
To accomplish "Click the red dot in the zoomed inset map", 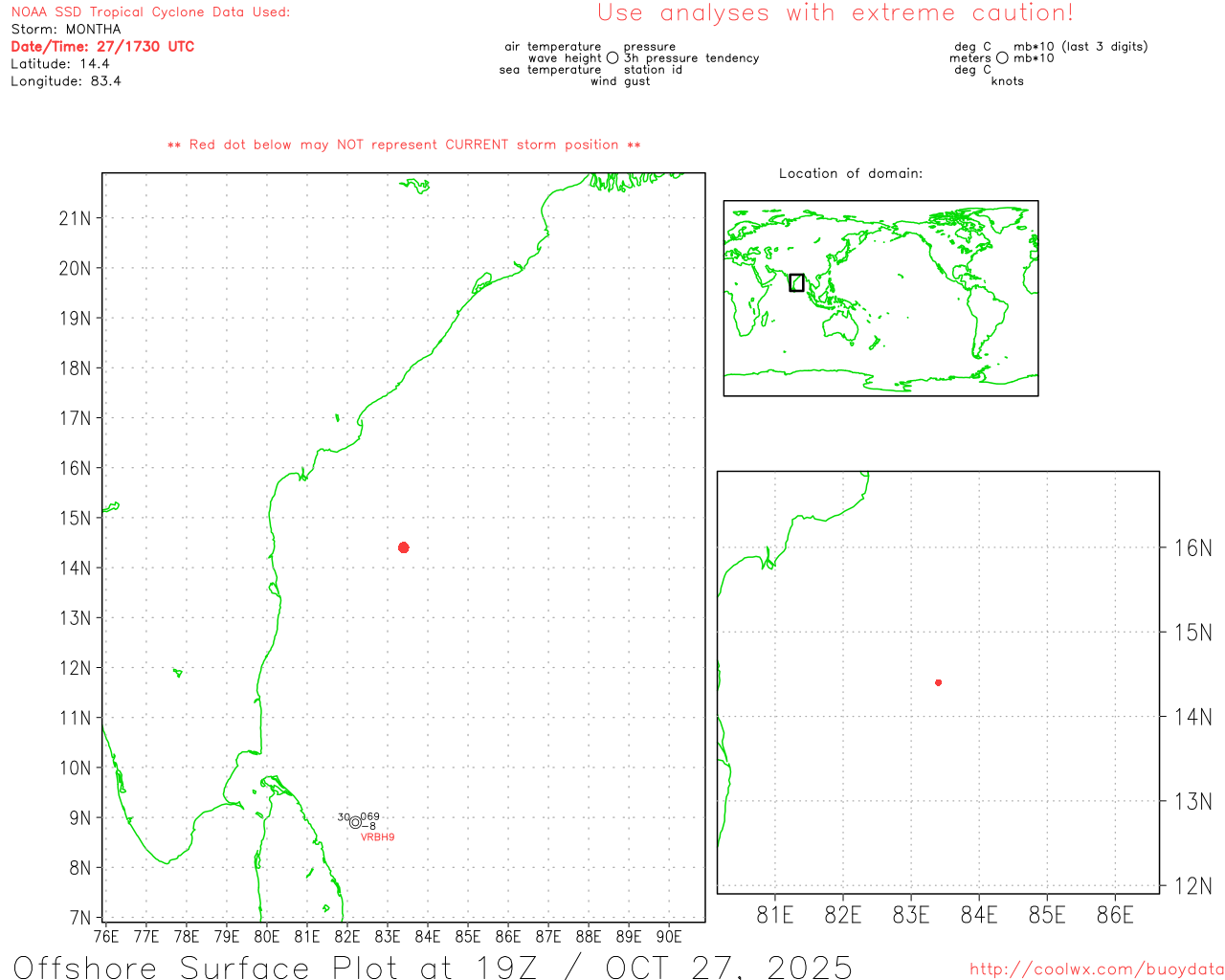I will (939, 682).
